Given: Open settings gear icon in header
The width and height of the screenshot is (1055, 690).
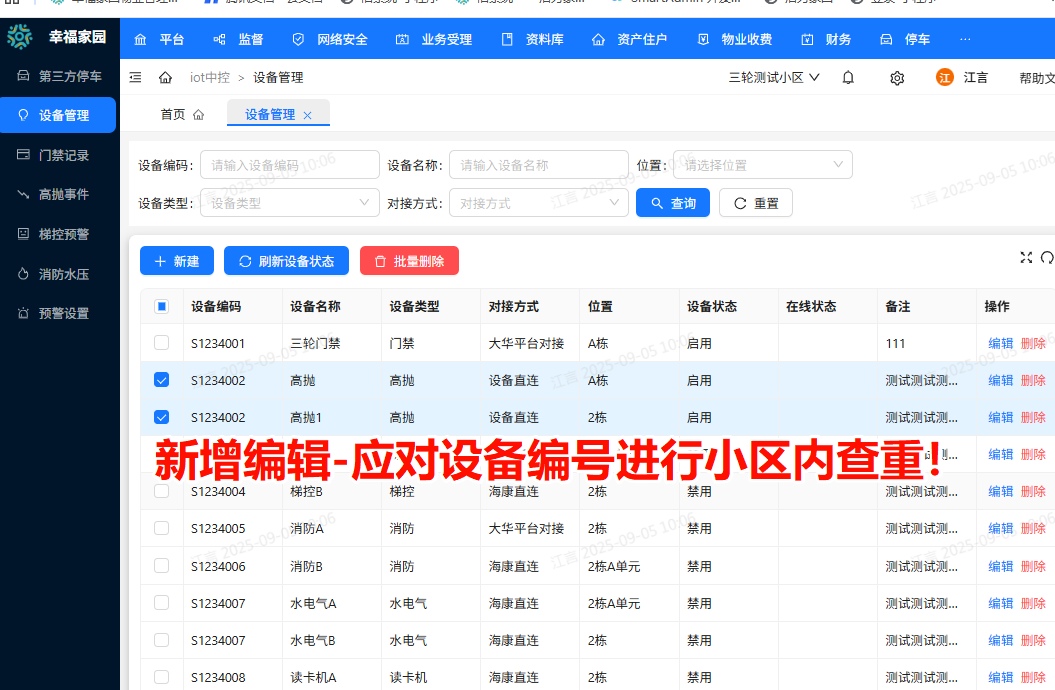Looking at the screenshot, I should coord(897,78).
